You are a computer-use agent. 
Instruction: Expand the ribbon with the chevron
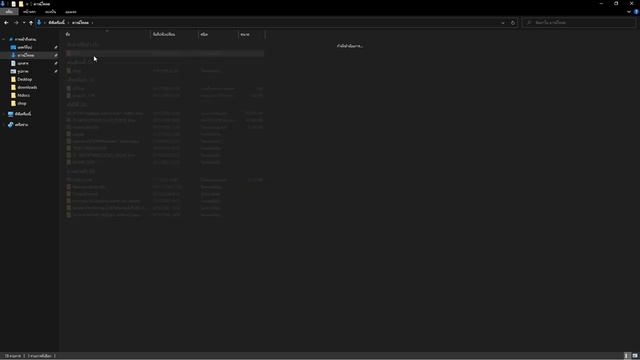[x=629, y=12]
